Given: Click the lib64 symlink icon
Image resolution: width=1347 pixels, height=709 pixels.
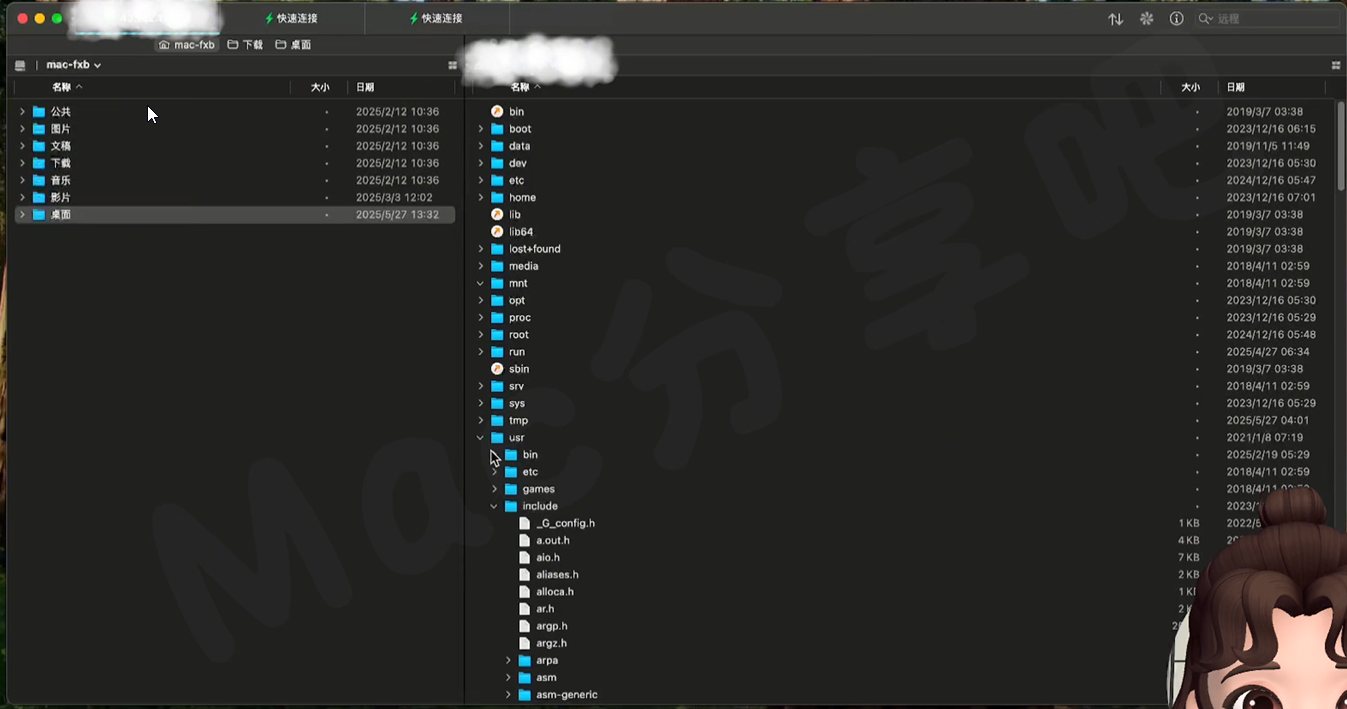Looking at the screenshot, I should pos(497,232).
